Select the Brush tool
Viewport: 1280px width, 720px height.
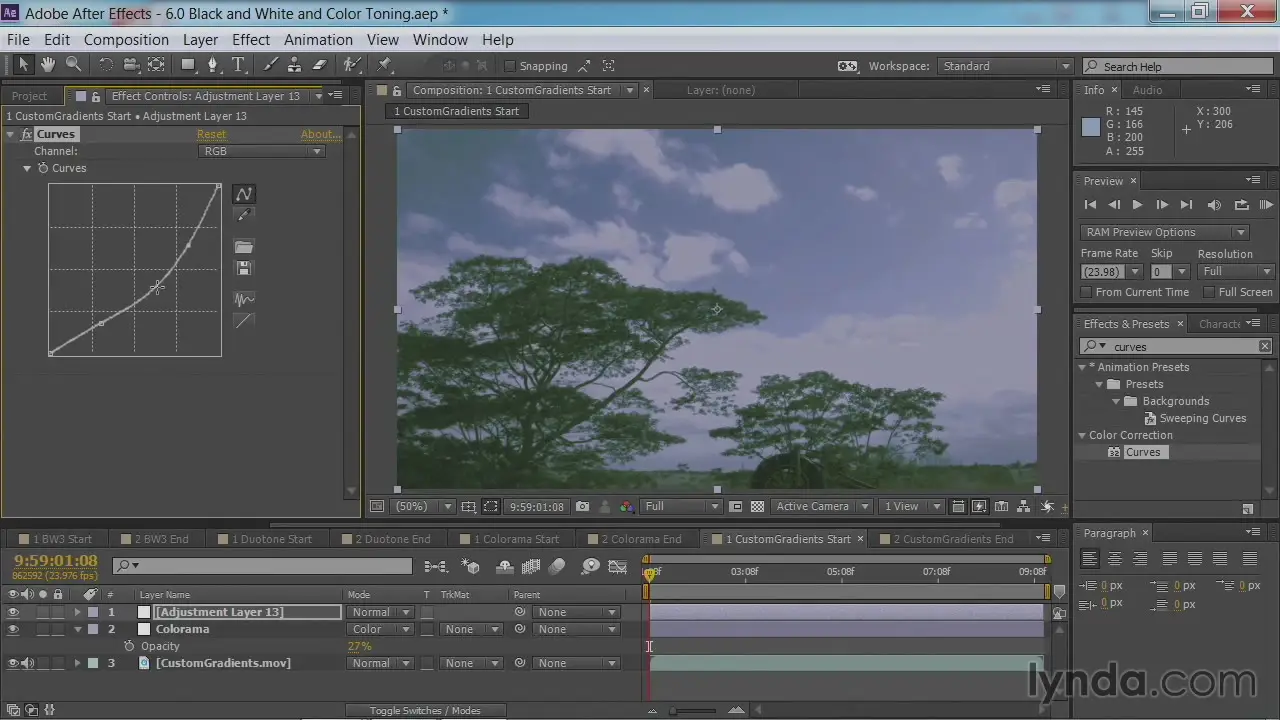(x=271, y=65)
